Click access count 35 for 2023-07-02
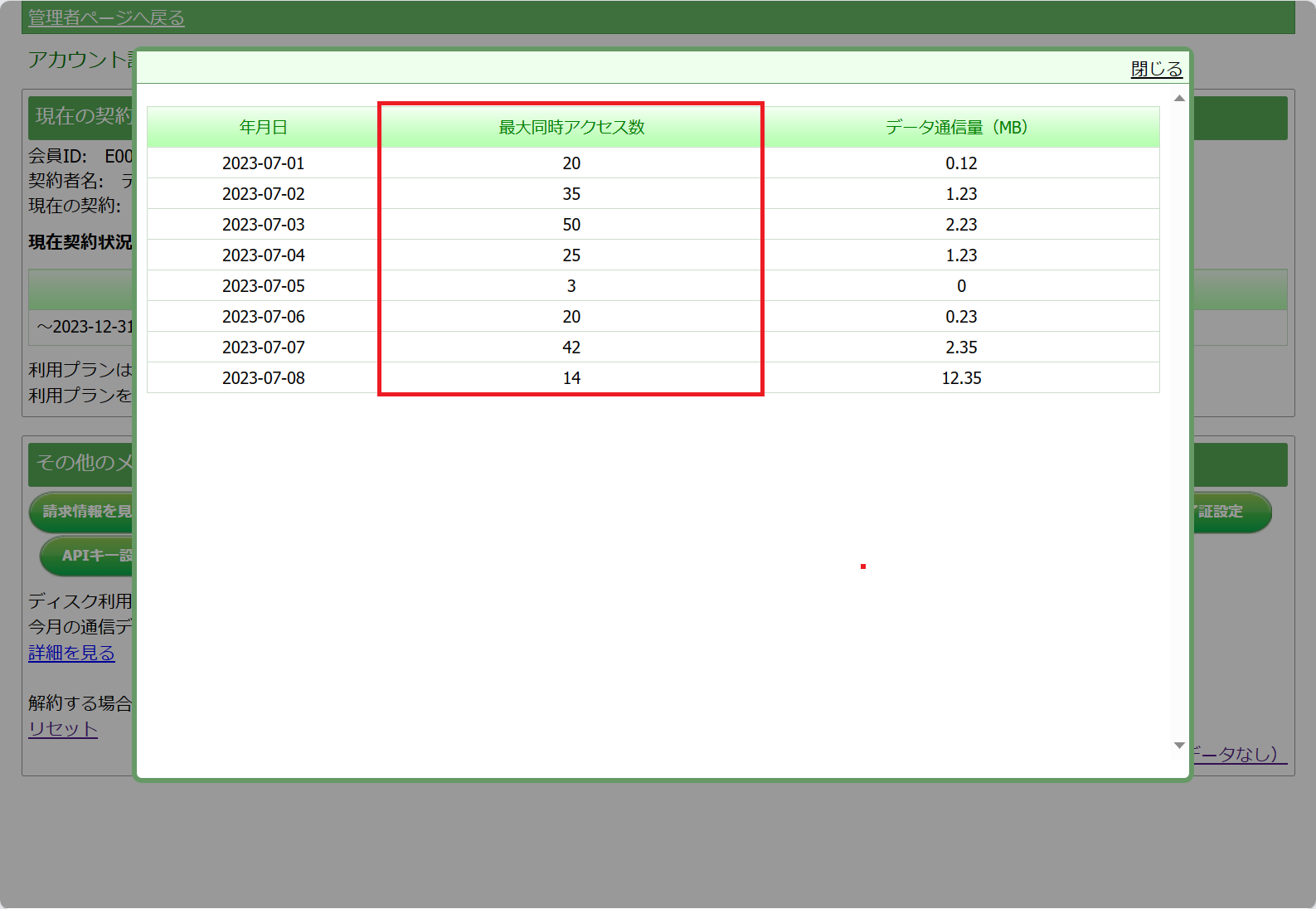The height and width of the screenshot is (909, 1316). click(571, 194)
